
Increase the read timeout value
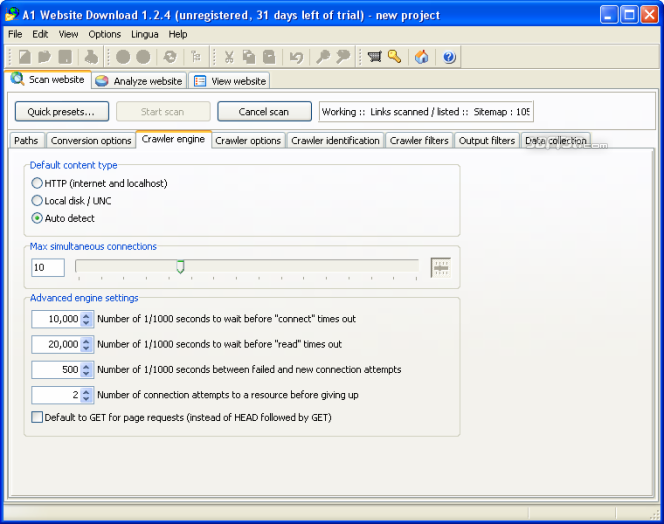pos(86,341)
